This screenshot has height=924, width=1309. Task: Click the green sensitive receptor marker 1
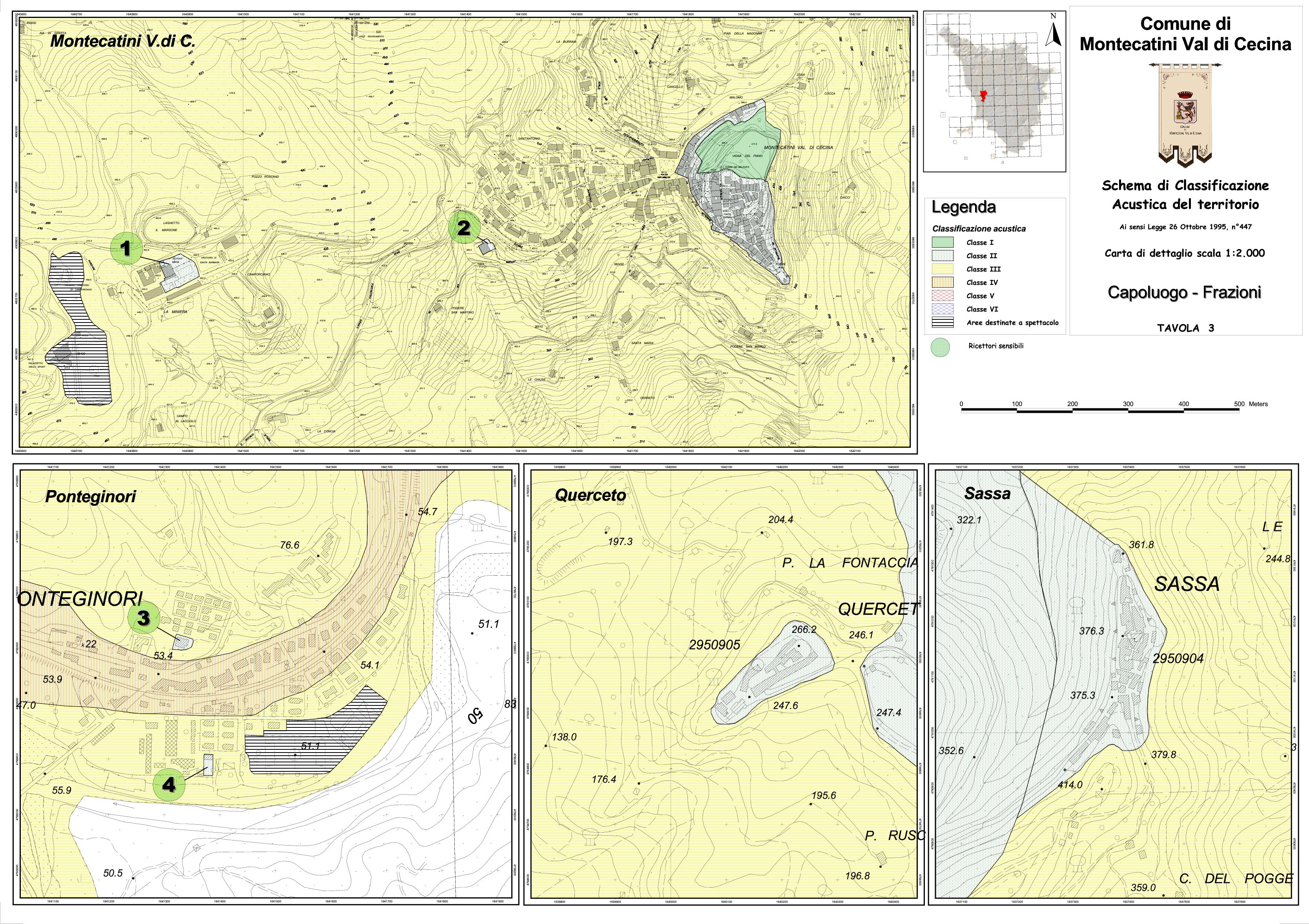click(127, 248)
